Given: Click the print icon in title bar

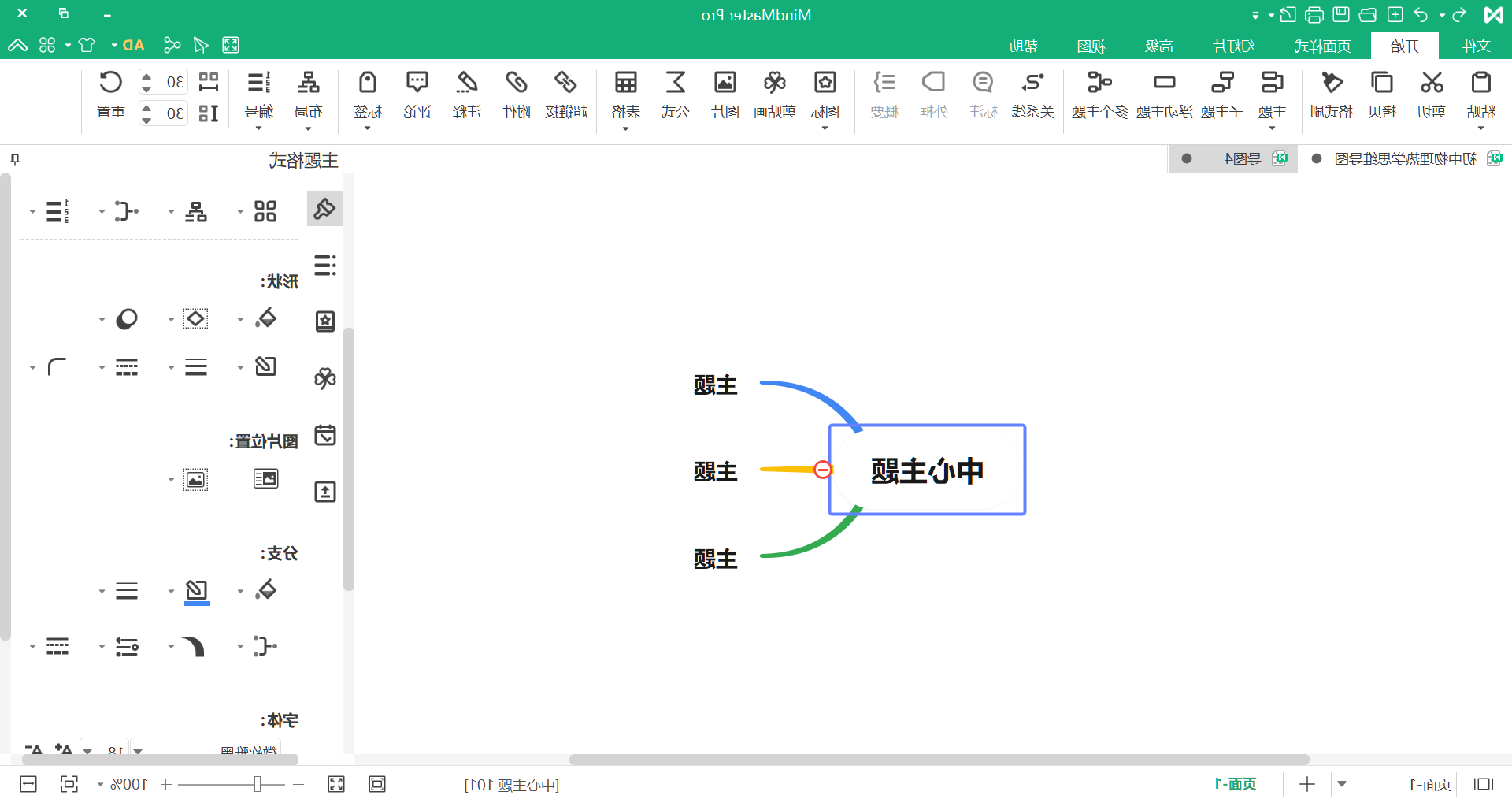Looking at the screenshot, I should click(x=1314, y=14).
